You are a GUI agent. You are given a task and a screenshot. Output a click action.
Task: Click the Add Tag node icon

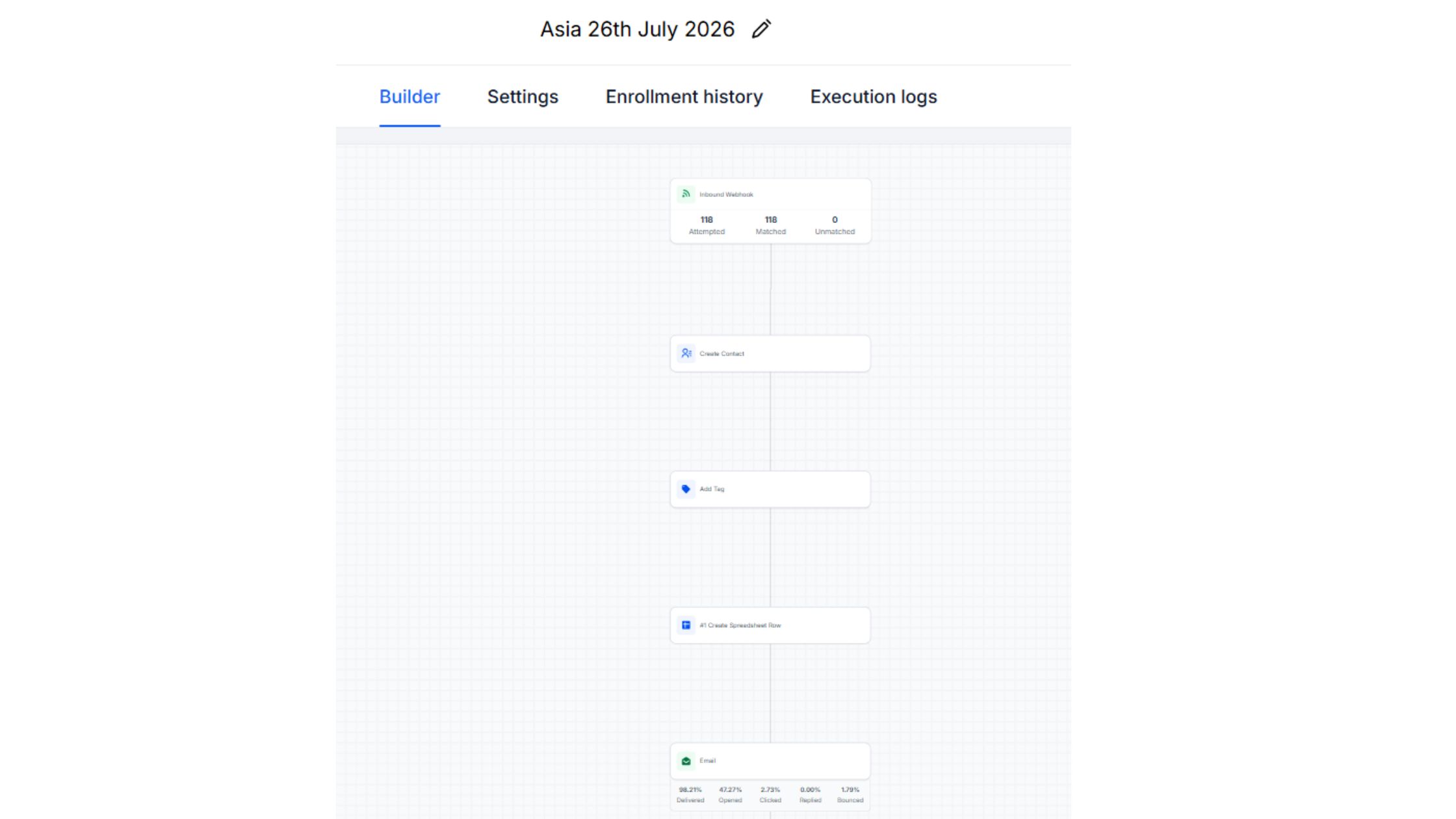[686, 489]
